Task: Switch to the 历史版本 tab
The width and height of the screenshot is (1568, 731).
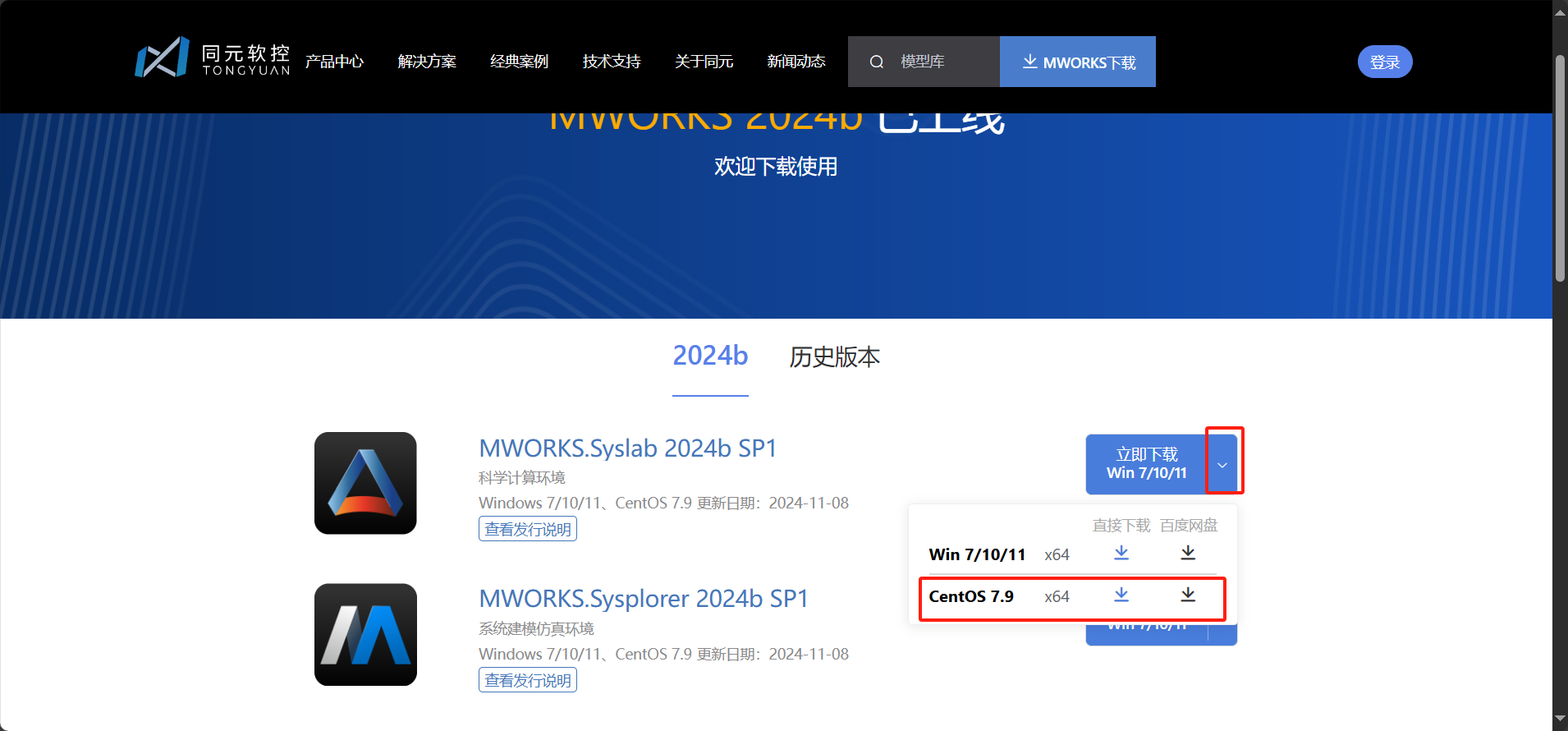Action: pos(835,356)
